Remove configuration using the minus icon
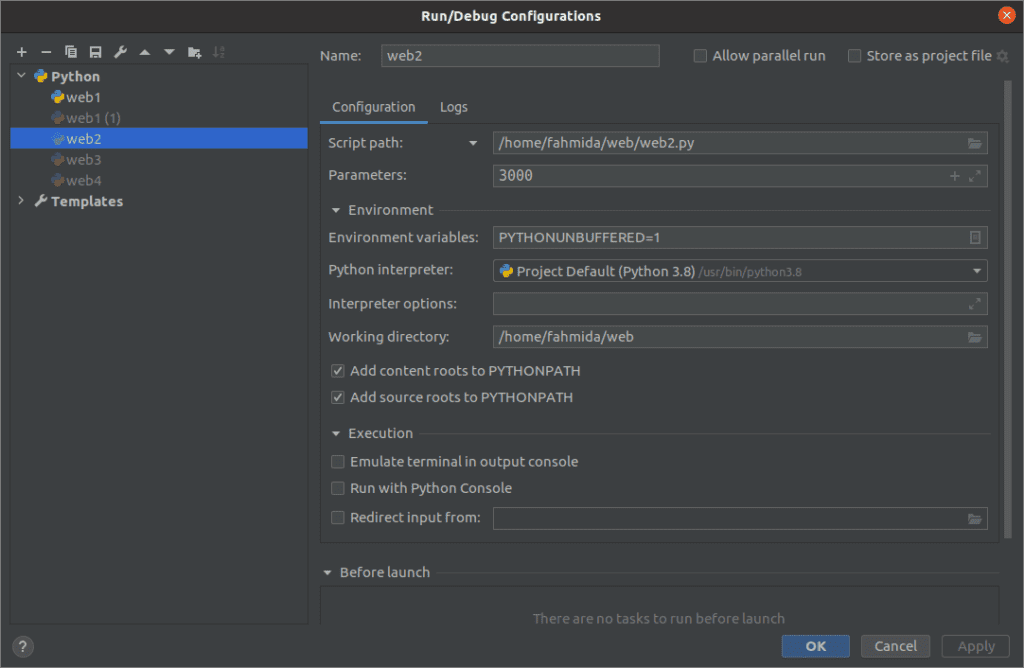The image size is (1024, 668). 46,52
